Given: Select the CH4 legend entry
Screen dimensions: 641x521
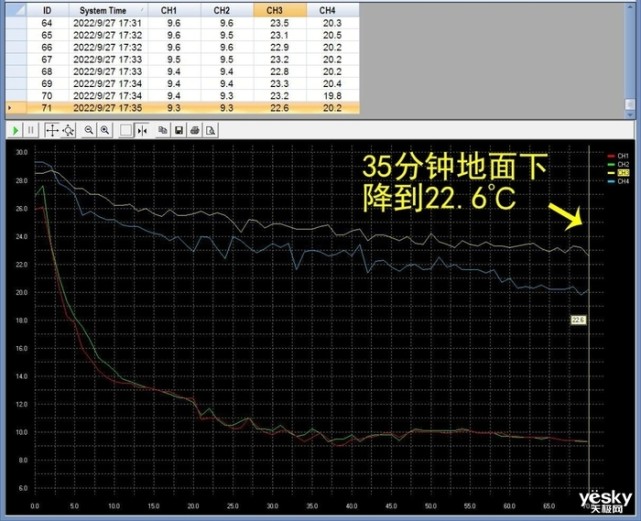Looking at the screenshot, I should tap(618, 181).
